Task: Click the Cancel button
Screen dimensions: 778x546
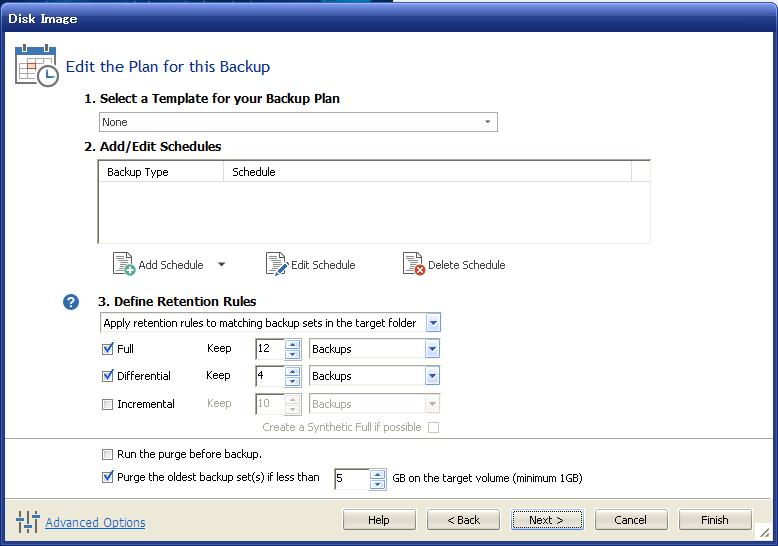Action: (x=631, y=520)
